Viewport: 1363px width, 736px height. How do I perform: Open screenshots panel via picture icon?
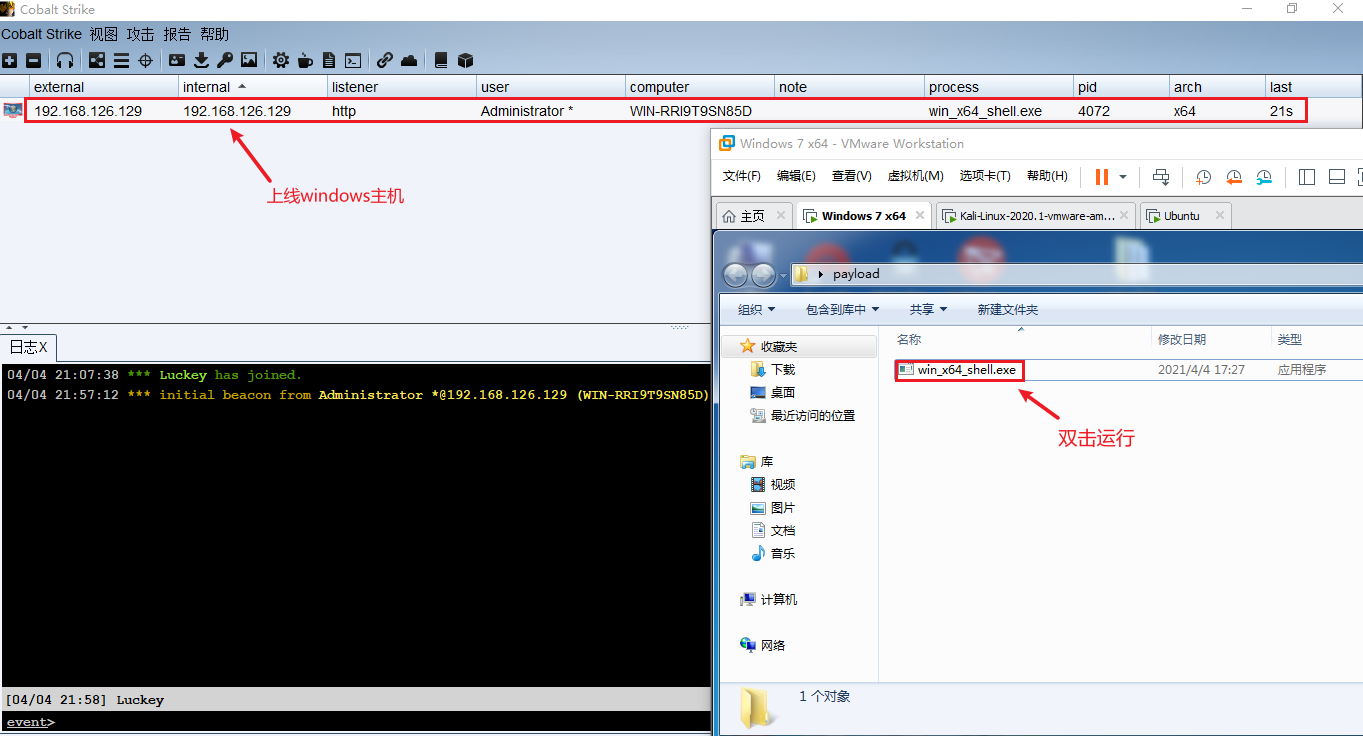coord(248,60)
